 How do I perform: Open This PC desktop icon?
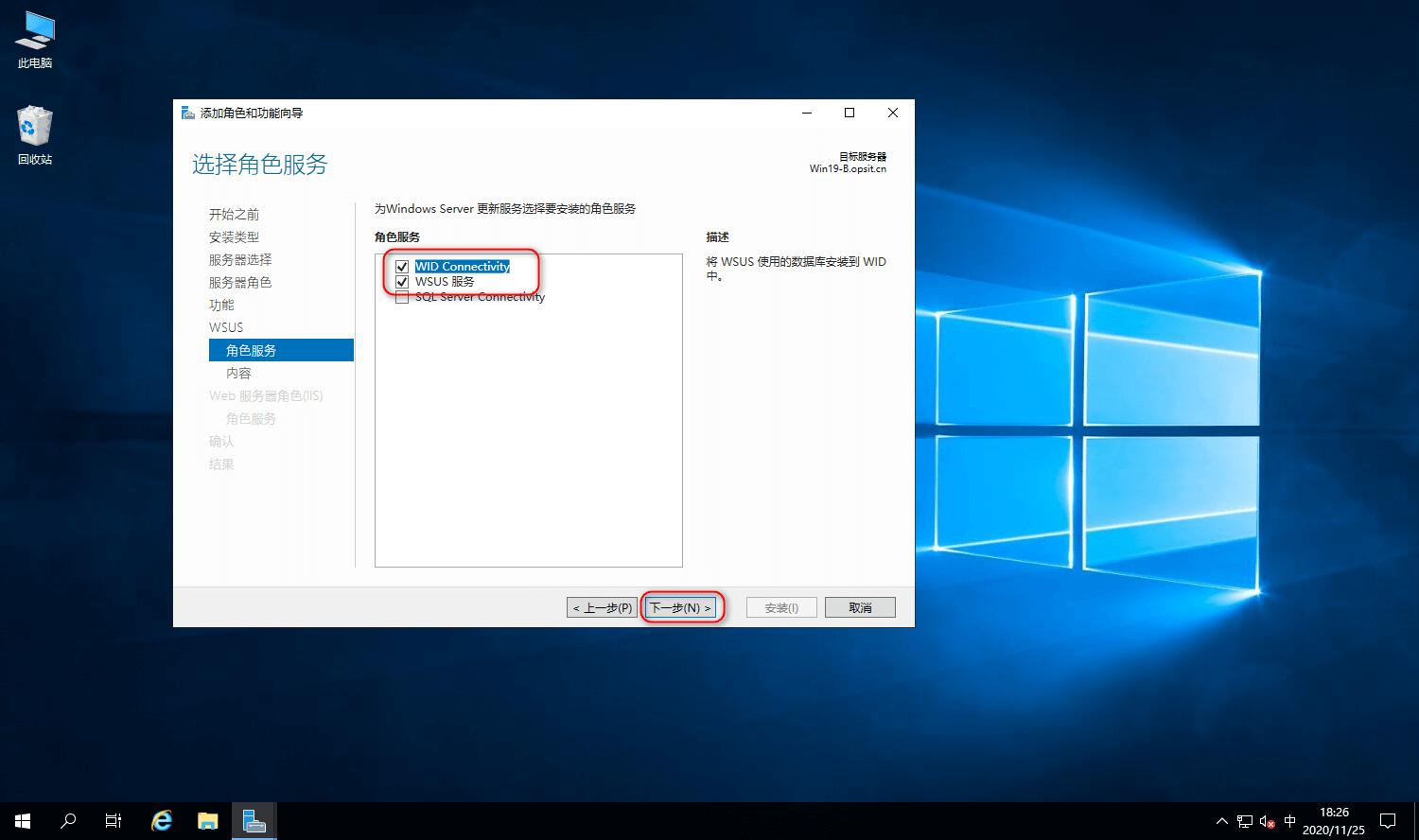(x=35, y=41)
